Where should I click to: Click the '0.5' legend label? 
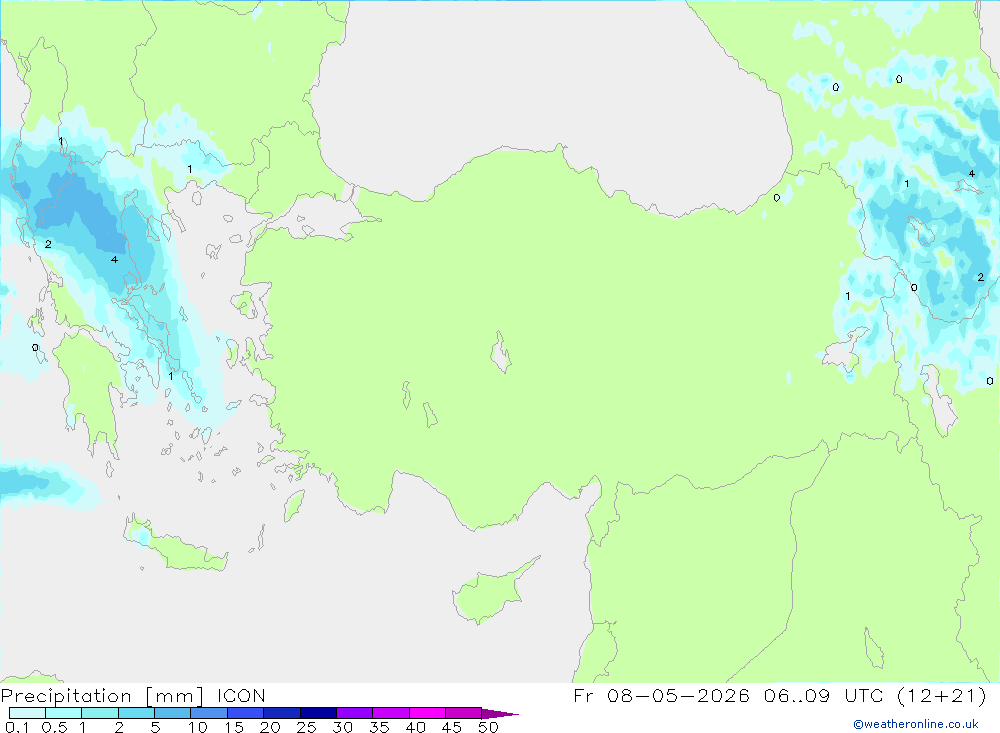(54, 727)
